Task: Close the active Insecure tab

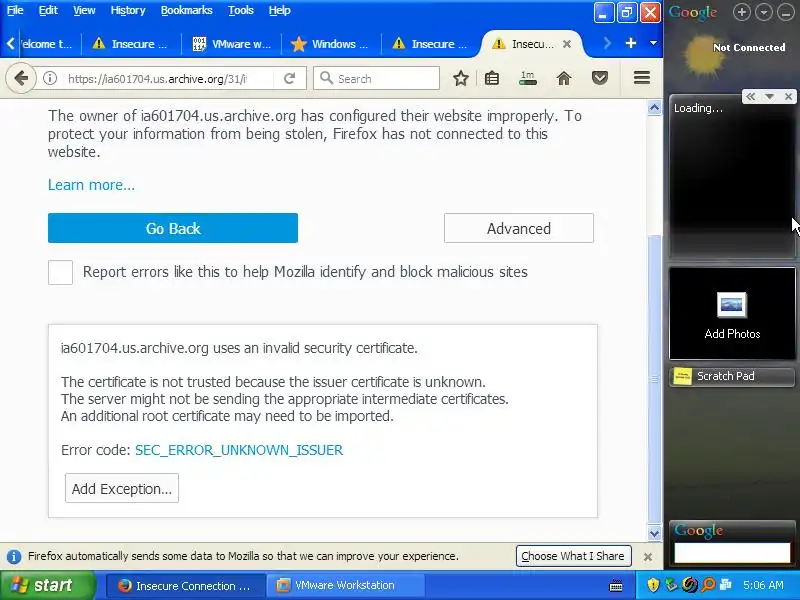Action: 567,44
